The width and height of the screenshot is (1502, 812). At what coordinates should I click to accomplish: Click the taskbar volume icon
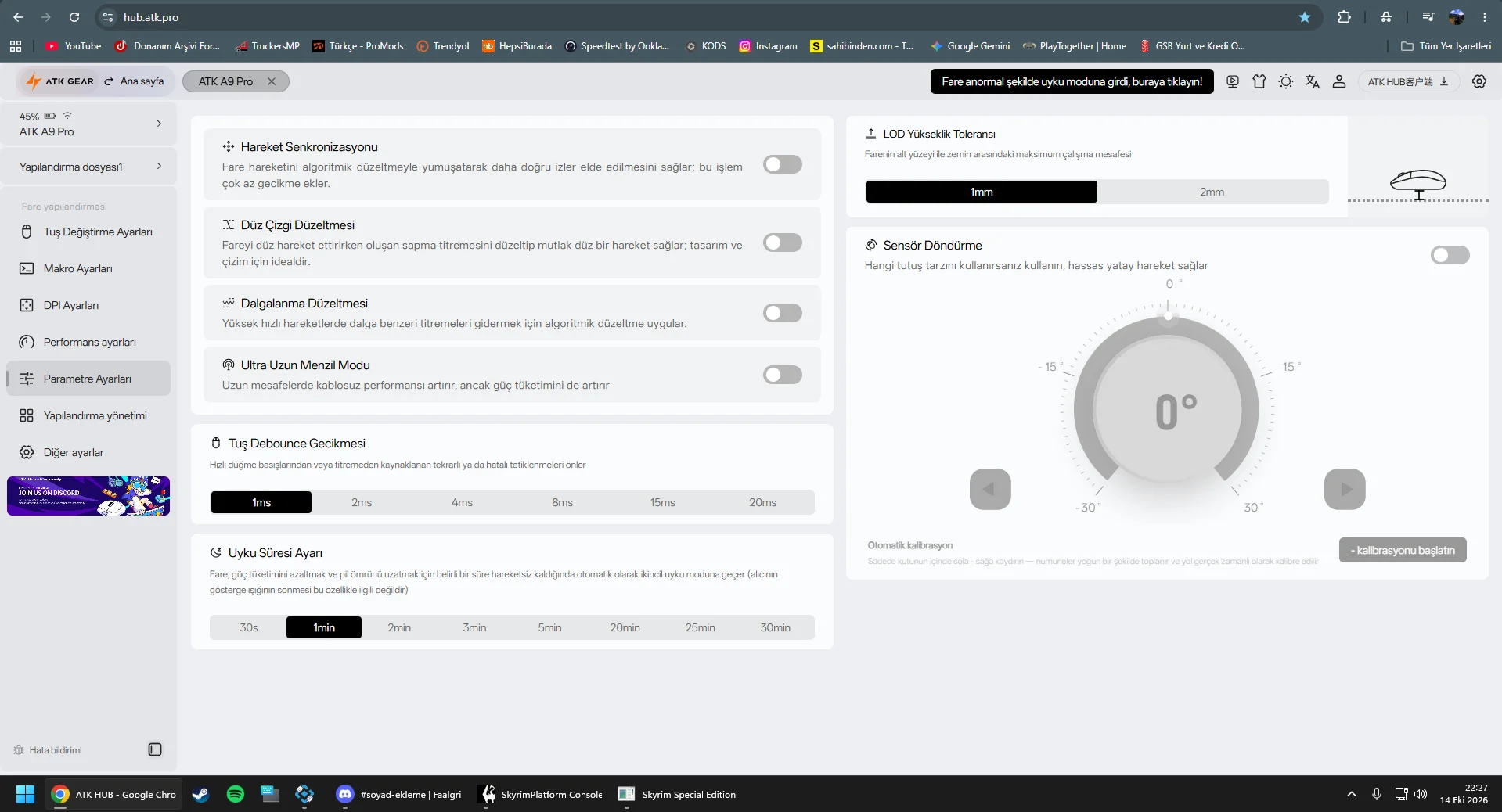[1421, 795]
